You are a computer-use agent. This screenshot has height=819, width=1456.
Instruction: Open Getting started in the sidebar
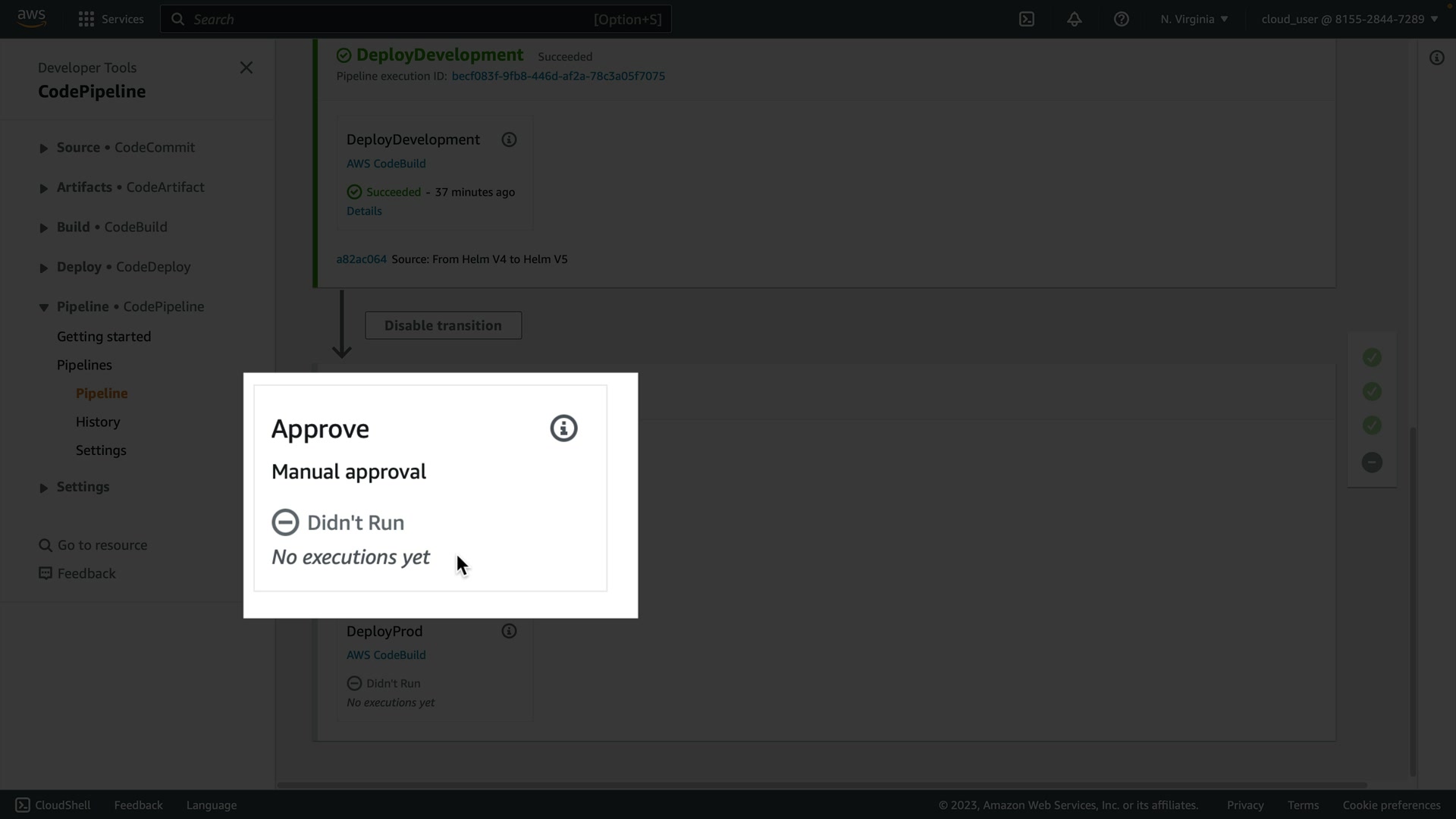(x=104, y=336)
